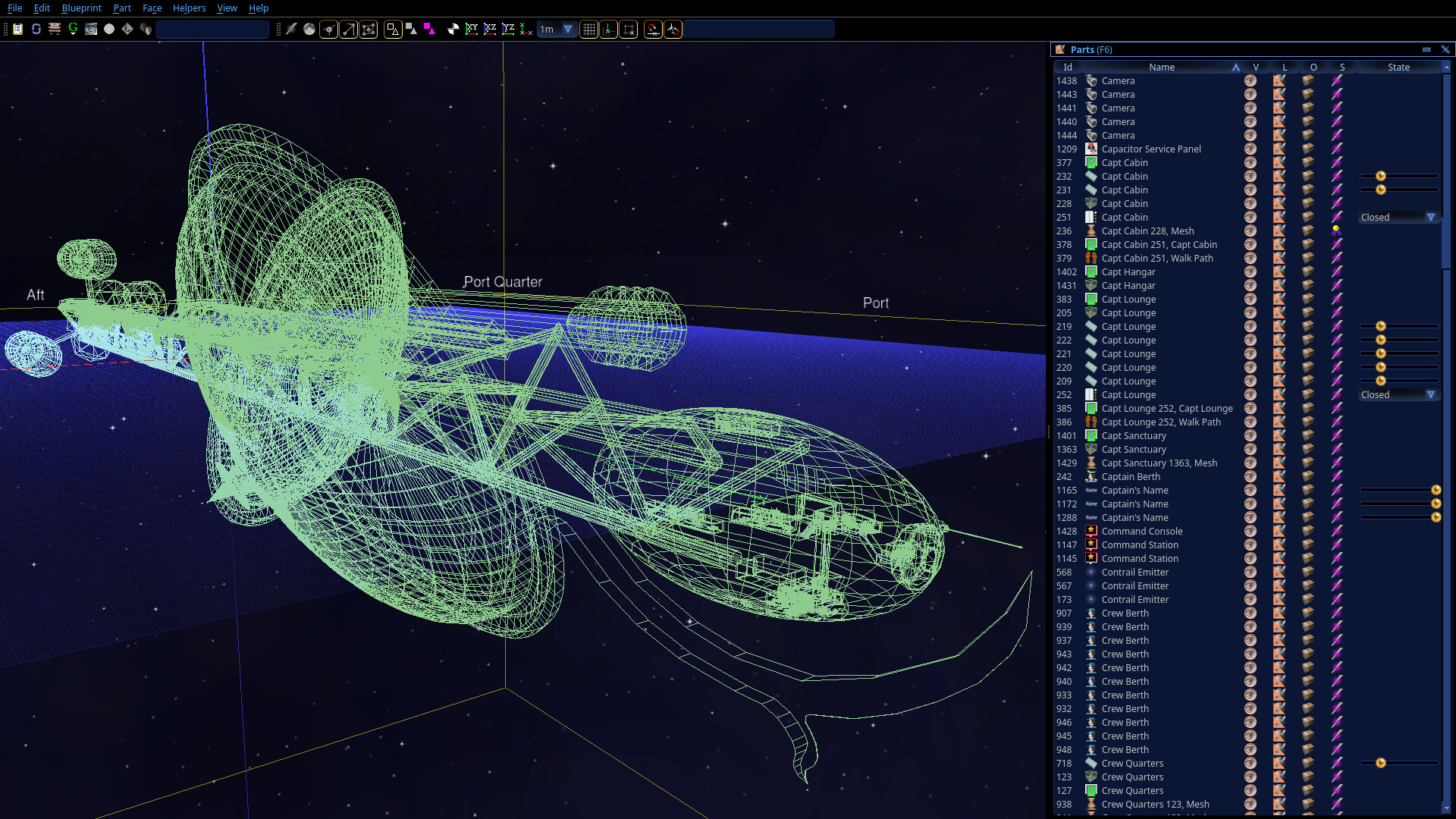The width and height of the screenshot is (1456, 819).
Task: Activate the YZ plane constraint icon
Action: pos(507,30)
